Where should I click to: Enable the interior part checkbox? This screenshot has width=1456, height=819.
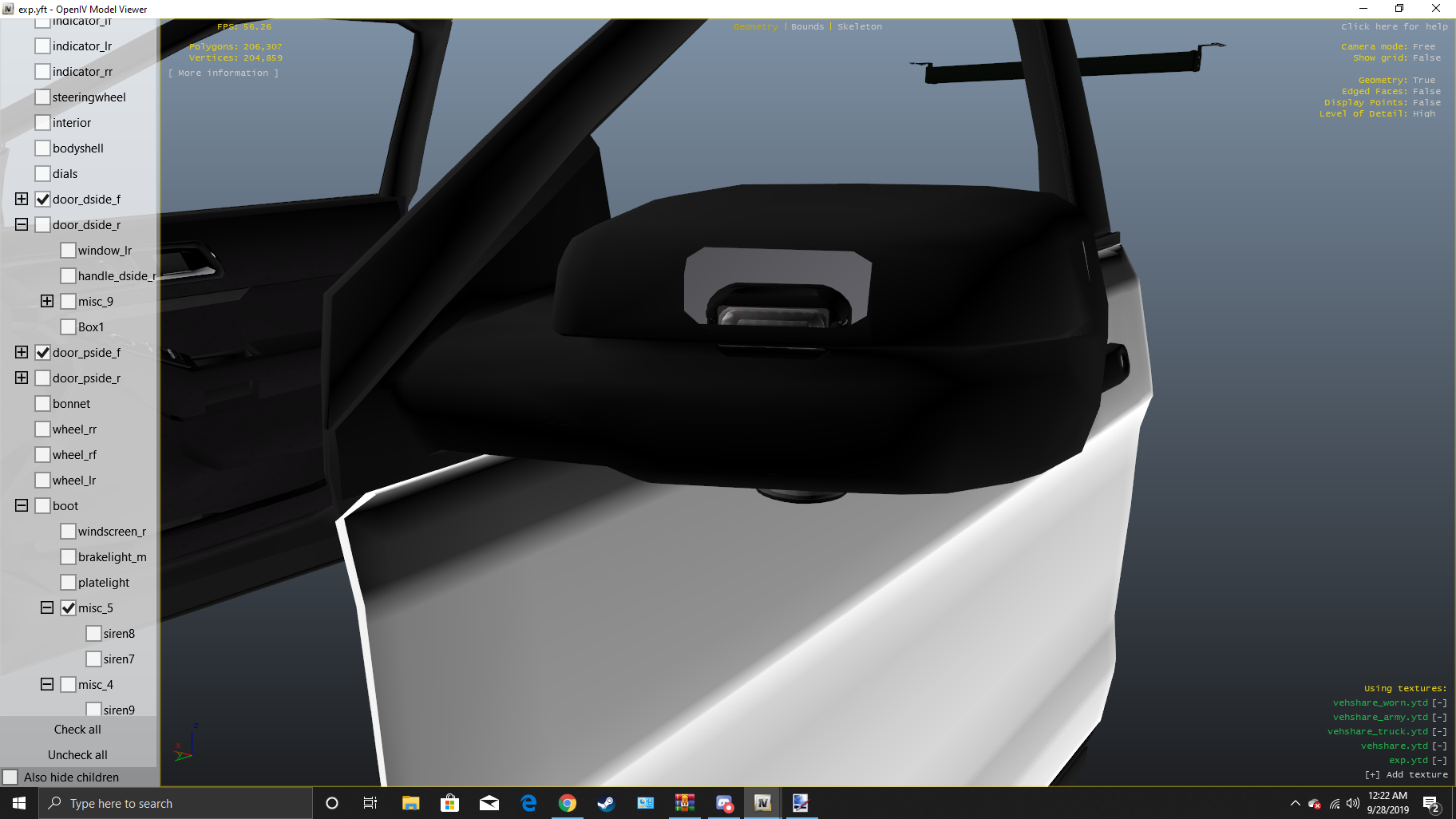(43, 123)
